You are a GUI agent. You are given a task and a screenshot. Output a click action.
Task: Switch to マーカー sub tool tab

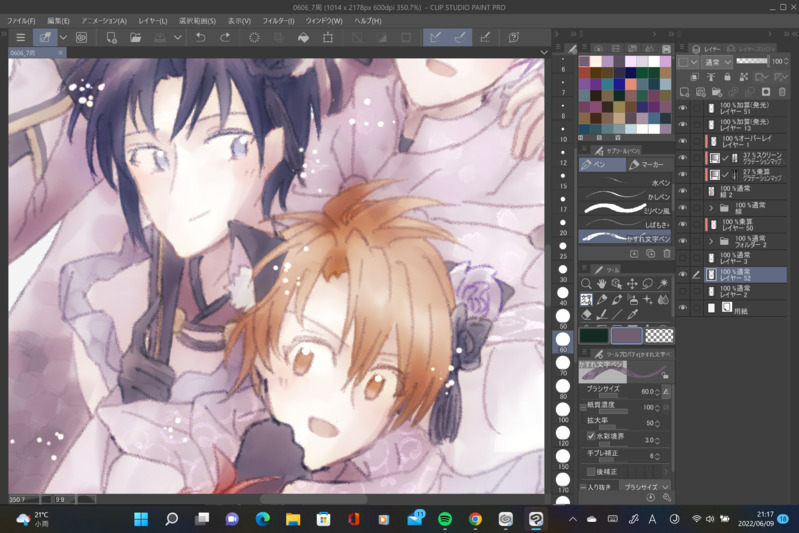[650, 165]
